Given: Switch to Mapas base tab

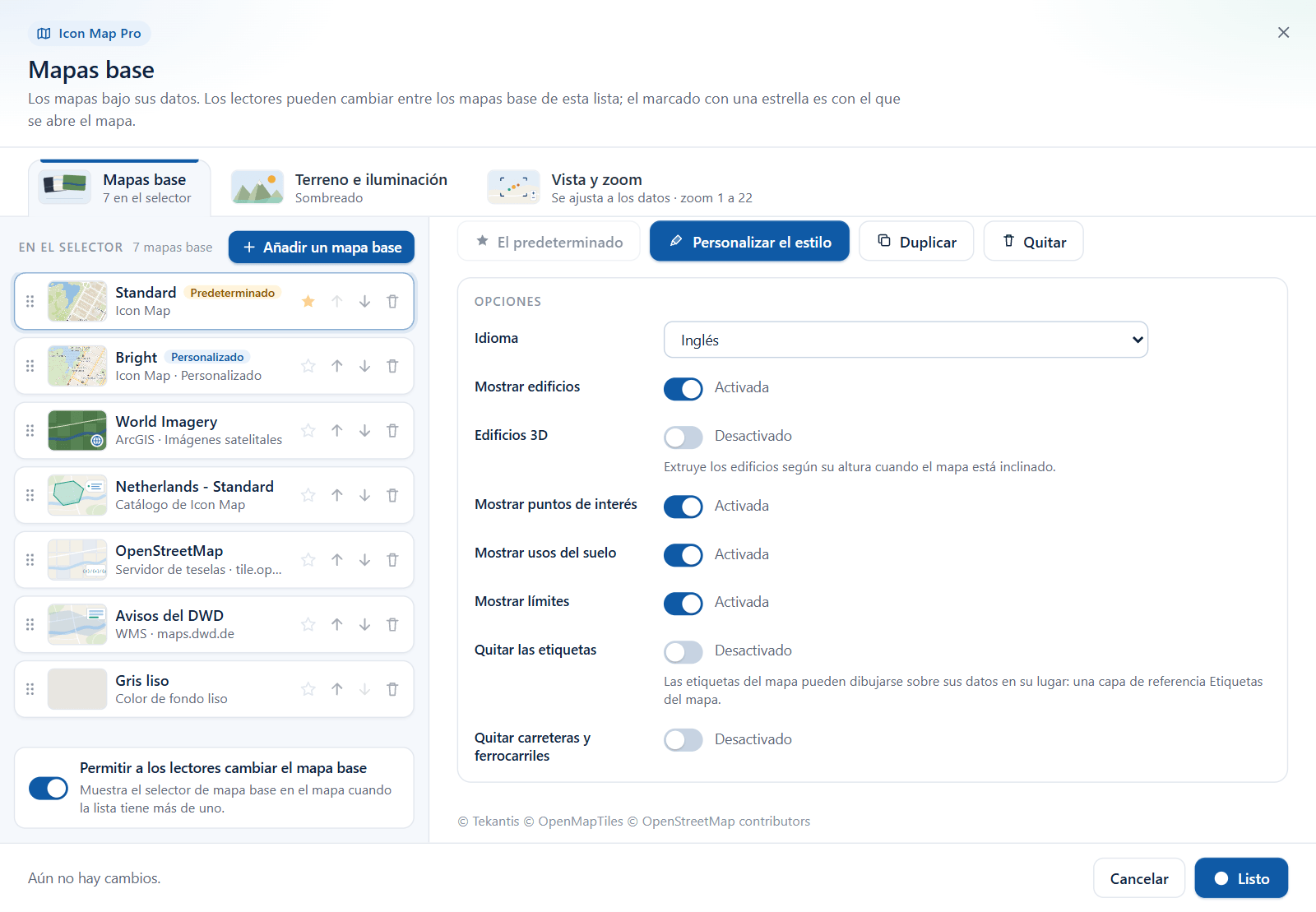Looking at the screenshot, I should tap(120, 187).
